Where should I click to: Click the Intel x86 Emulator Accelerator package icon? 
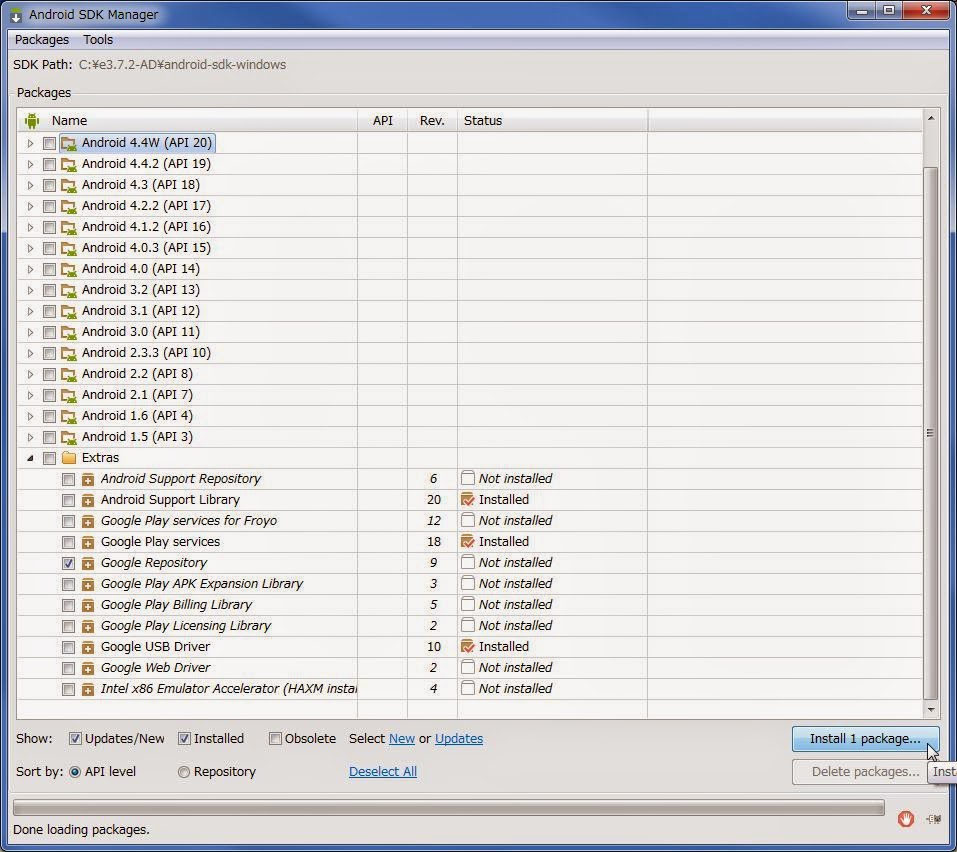tap(88, 690)
